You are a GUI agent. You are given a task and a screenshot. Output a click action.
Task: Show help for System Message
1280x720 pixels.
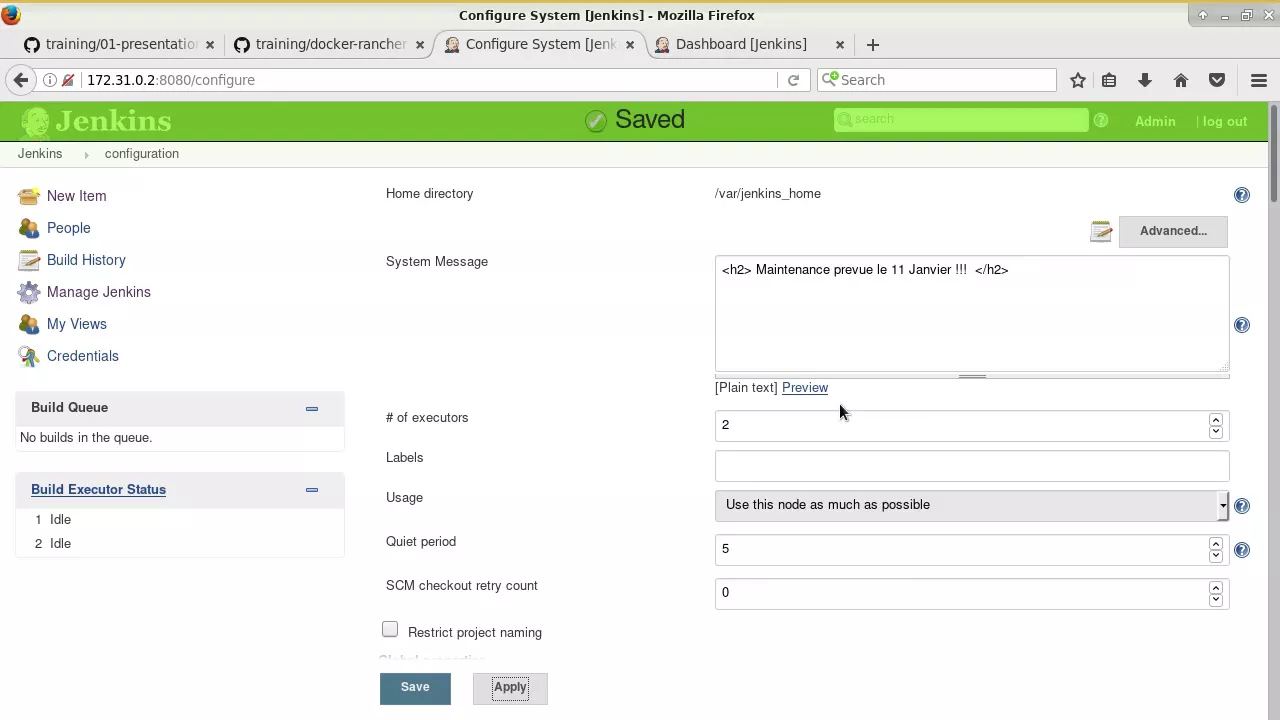tap(1242, 325)
